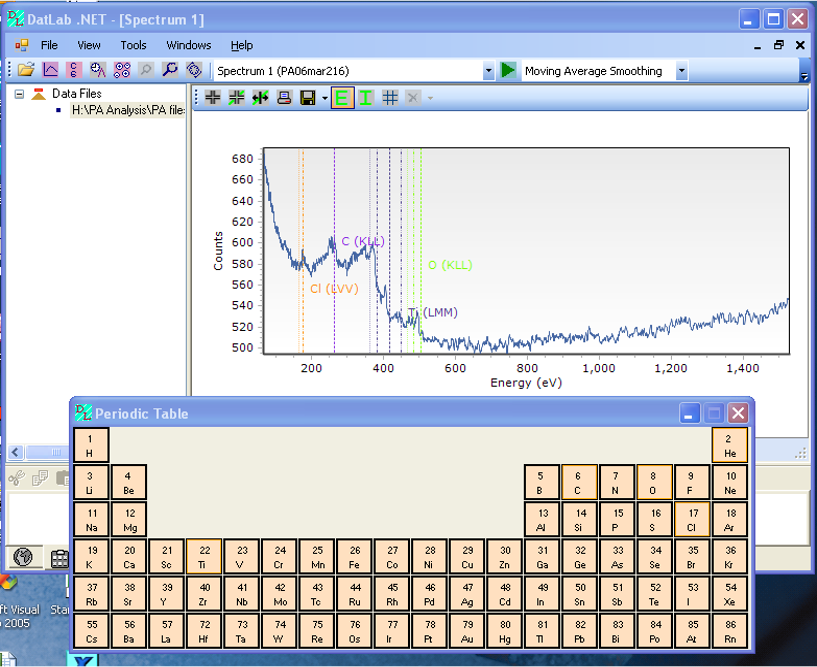Click the pink C6 element icon
Viewport: 817px width, 667px height.
(73, 70)
